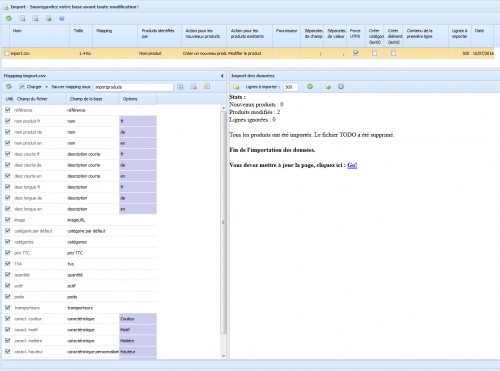This screenshot has height=371, width=500.
Task: Click the green sheet icon beside the delete file icon
Action: [x=49, y=19]
